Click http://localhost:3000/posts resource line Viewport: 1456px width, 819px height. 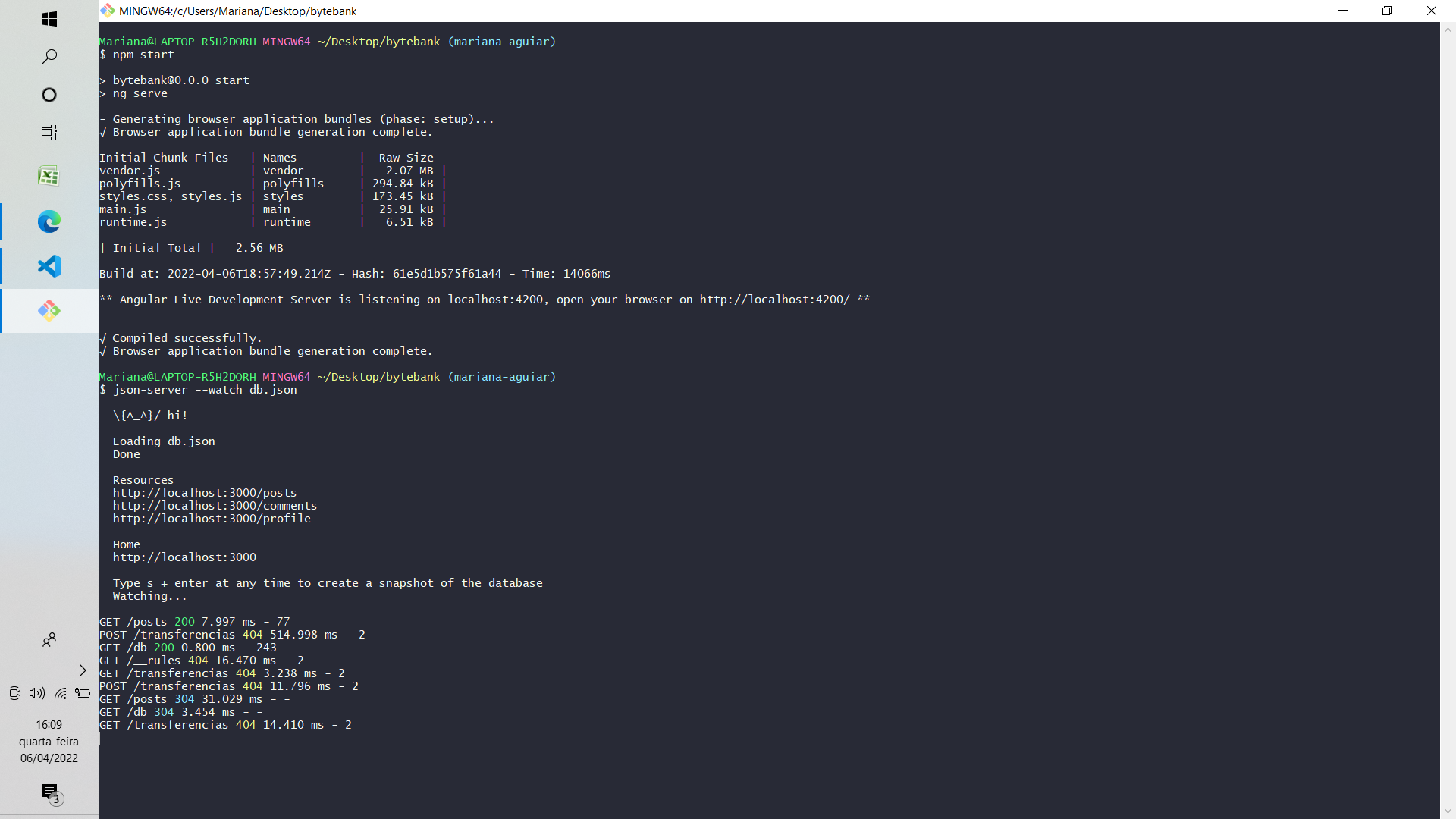tap(205, 493)
